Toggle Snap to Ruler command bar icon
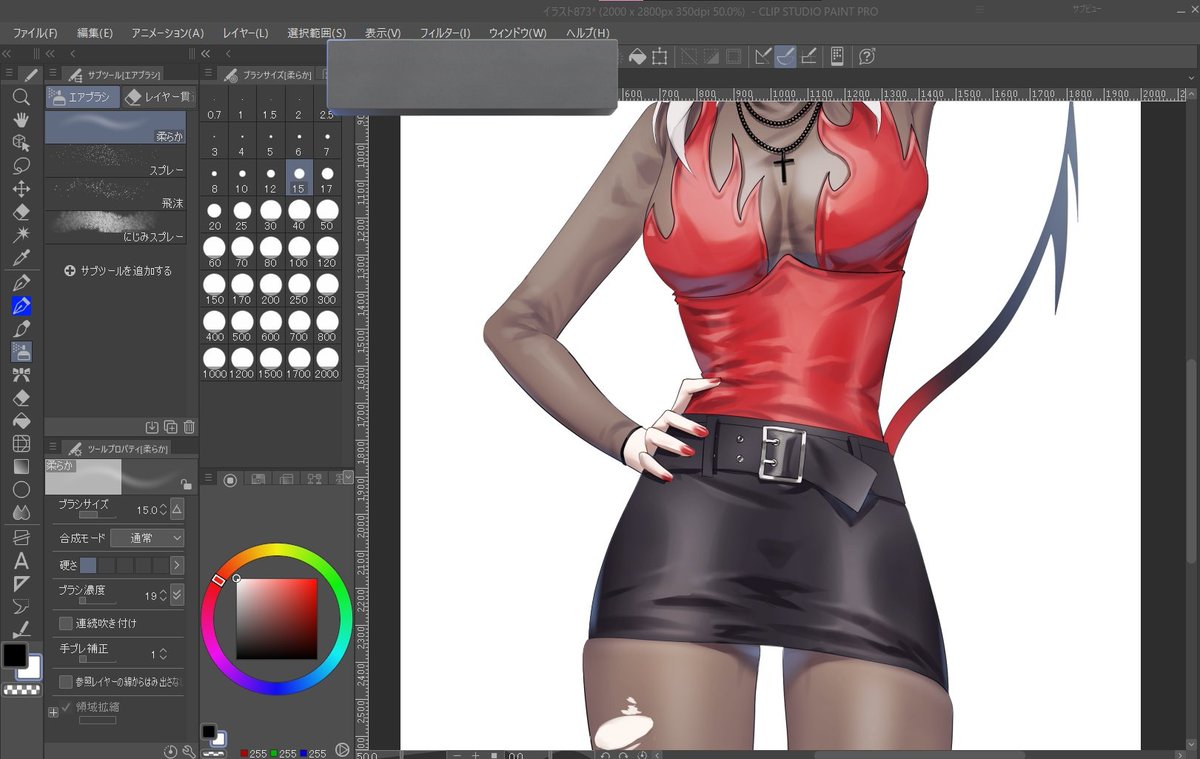The height and width of the screenshot is (759, 1200). [762, 56]
